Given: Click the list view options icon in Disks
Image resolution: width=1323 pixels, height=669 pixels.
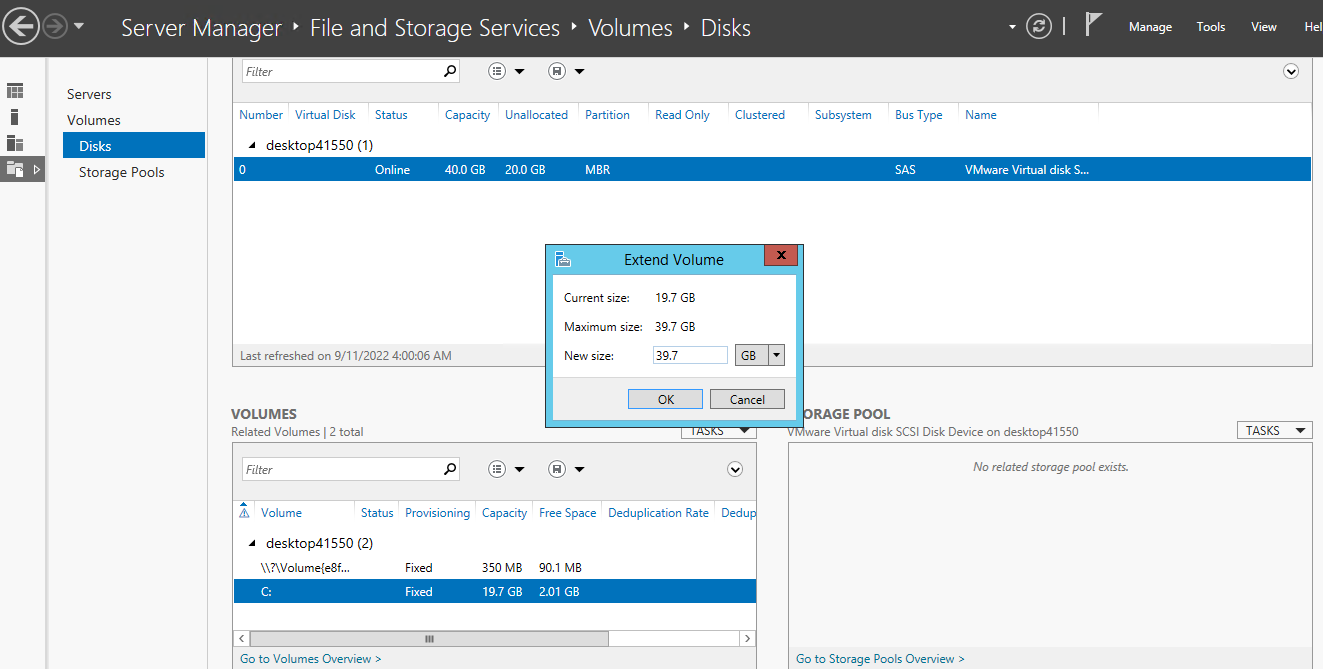Looking at the screenshot, I should point(497,71).
